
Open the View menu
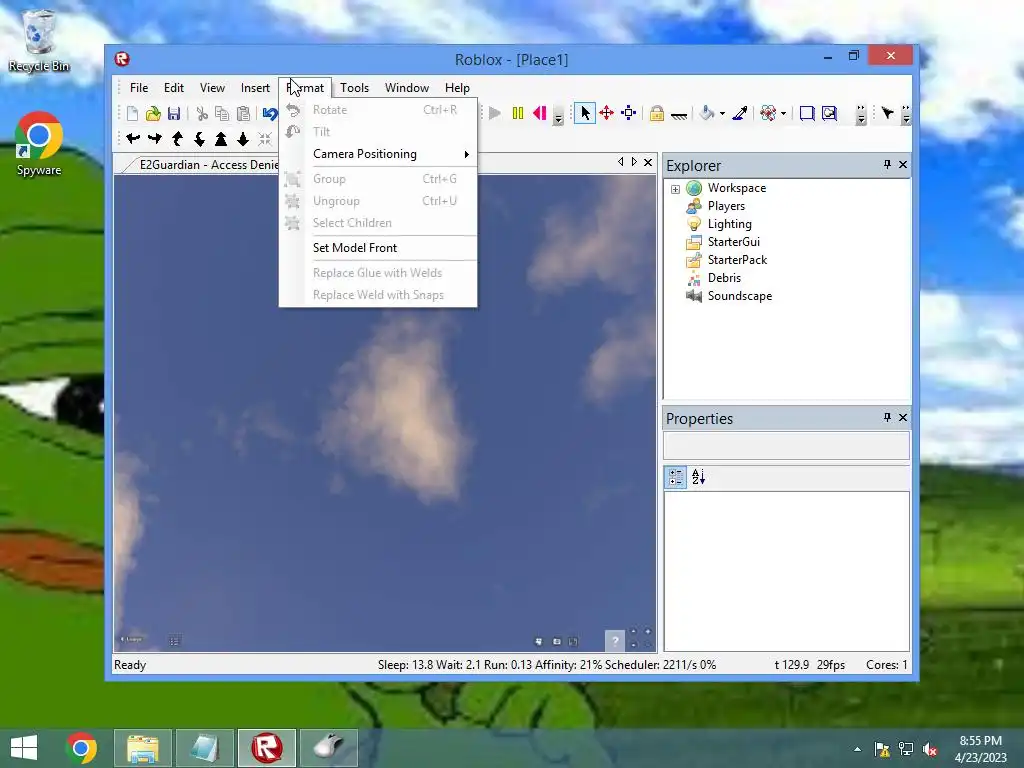click(x=212, y=88)
